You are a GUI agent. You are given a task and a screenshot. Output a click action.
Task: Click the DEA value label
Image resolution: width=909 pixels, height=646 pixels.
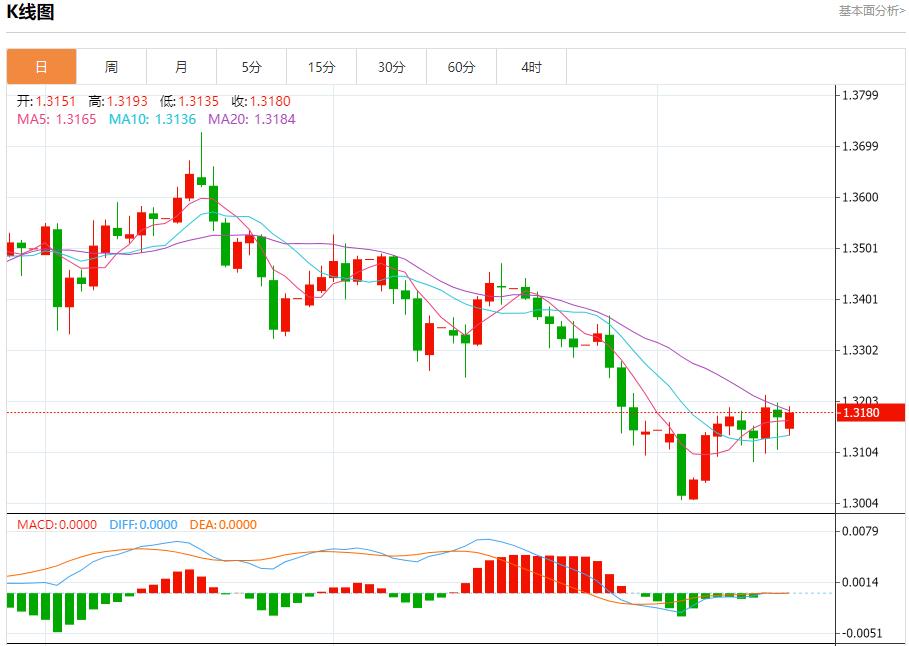coord(223,524)
